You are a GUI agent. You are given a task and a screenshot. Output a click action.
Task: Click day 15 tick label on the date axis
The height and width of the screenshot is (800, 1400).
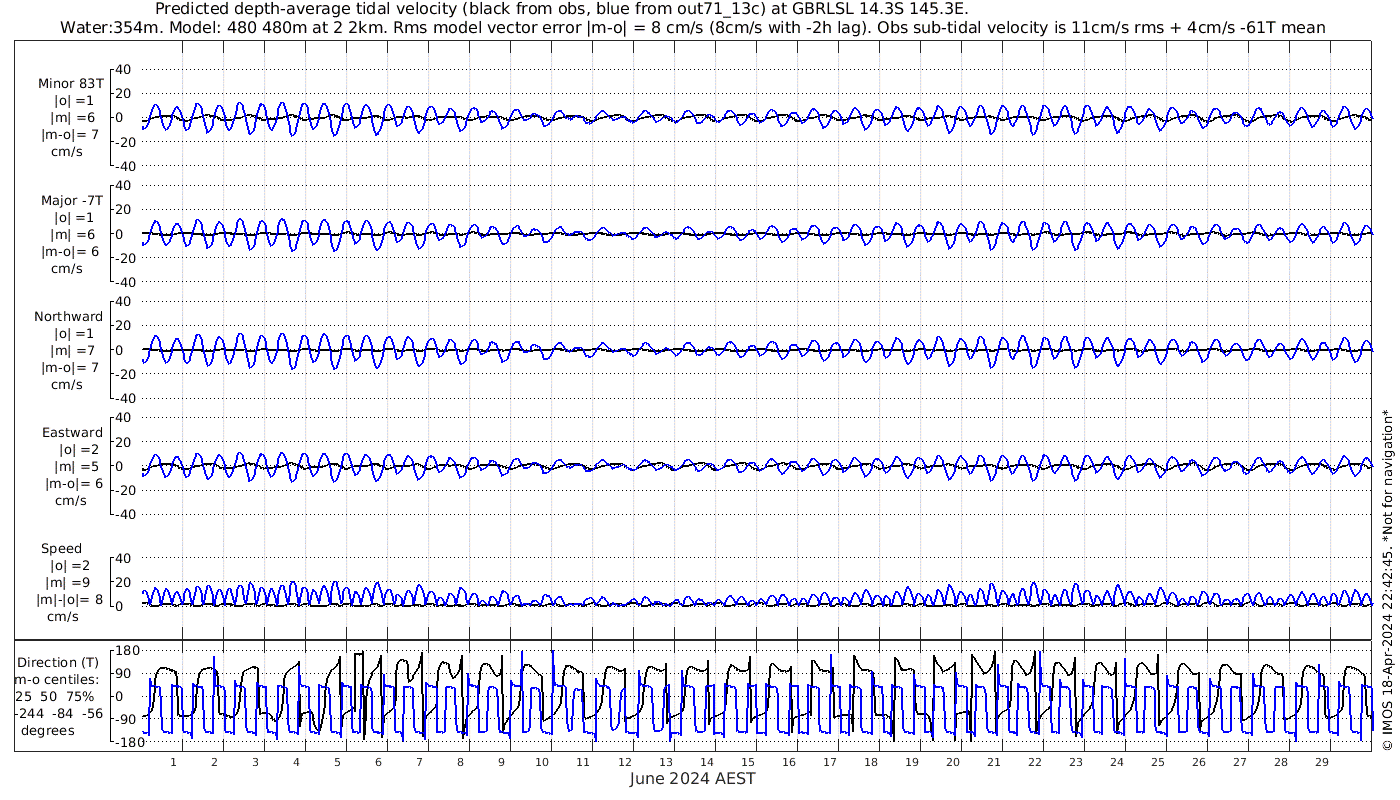(x=747, y=762)
